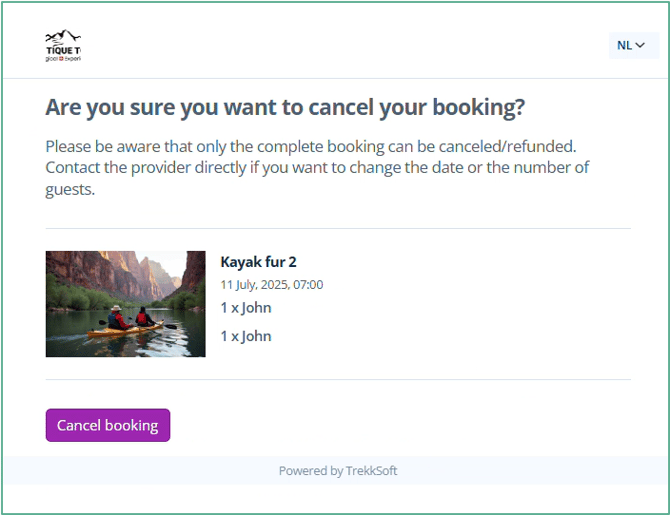Screen dimensions: 670x515
Task: Click the "Kayak fur 2" activity title
Action: 258,262
